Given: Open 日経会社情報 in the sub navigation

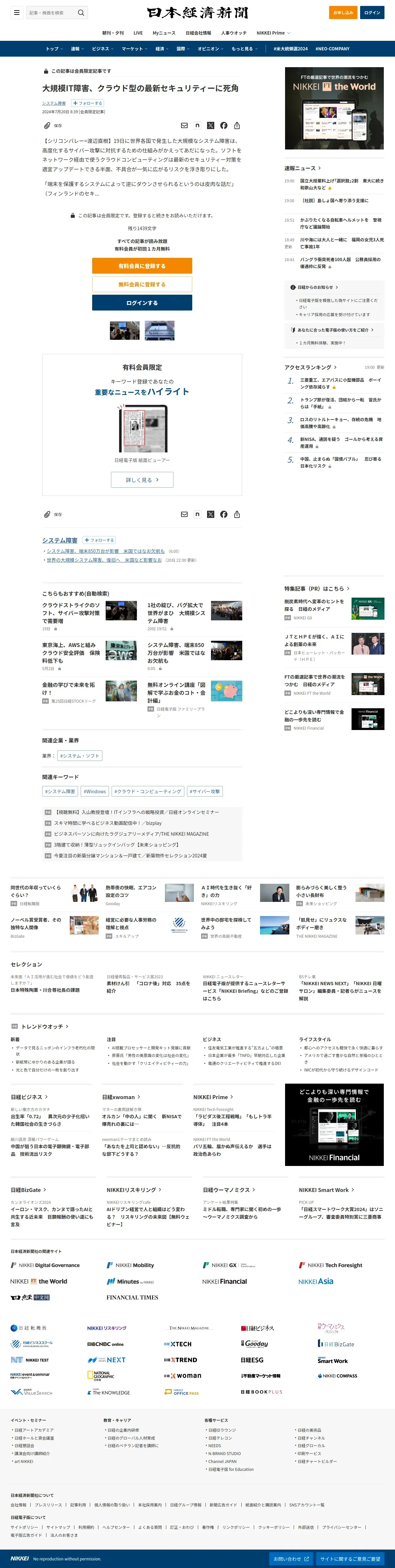Looking at the screenshot, I should [198, 33].
